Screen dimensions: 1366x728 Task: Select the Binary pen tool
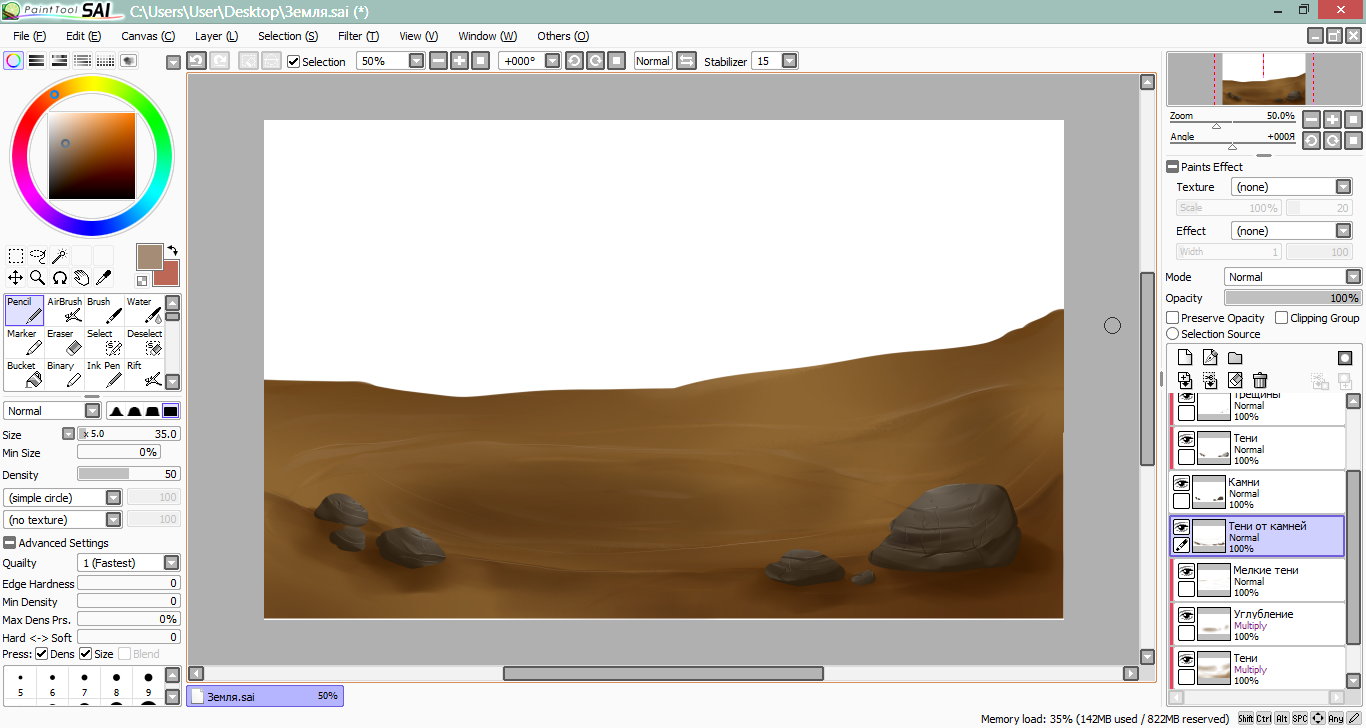tap(64, 374)
